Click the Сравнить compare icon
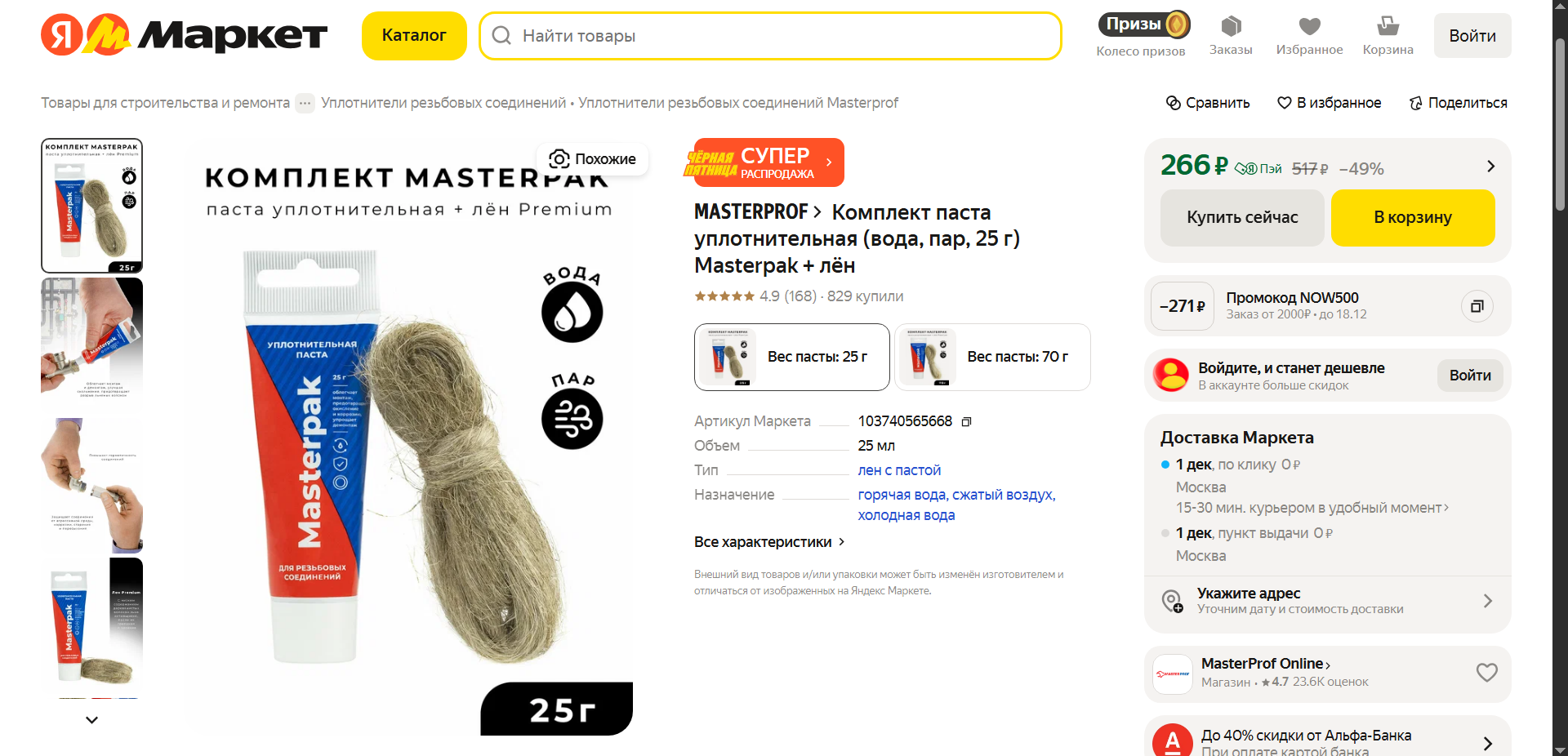The image size is (1568, 756). click(x=1174, y=103)
